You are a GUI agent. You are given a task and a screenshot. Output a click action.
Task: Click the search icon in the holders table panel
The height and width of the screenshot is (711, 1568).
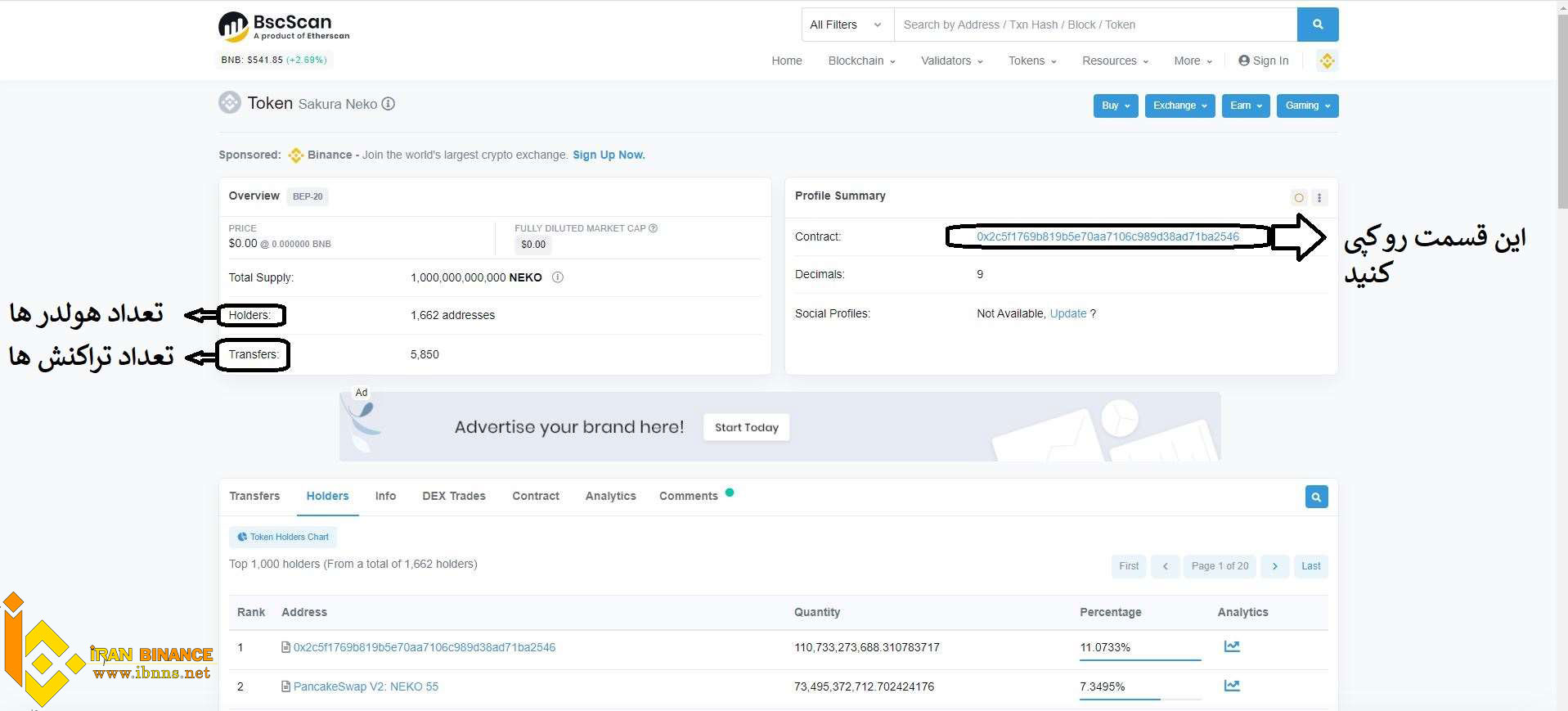[1316, 497]
